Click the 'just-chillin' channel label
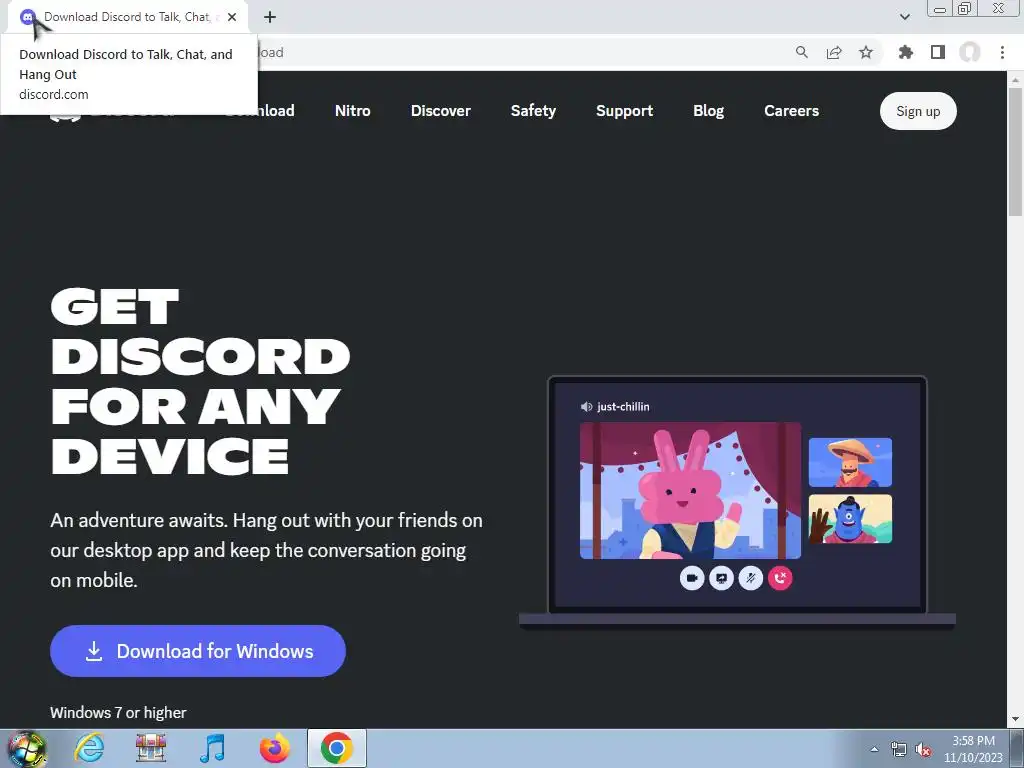This screenshot has width=1024, height=768. pos(623,407)
